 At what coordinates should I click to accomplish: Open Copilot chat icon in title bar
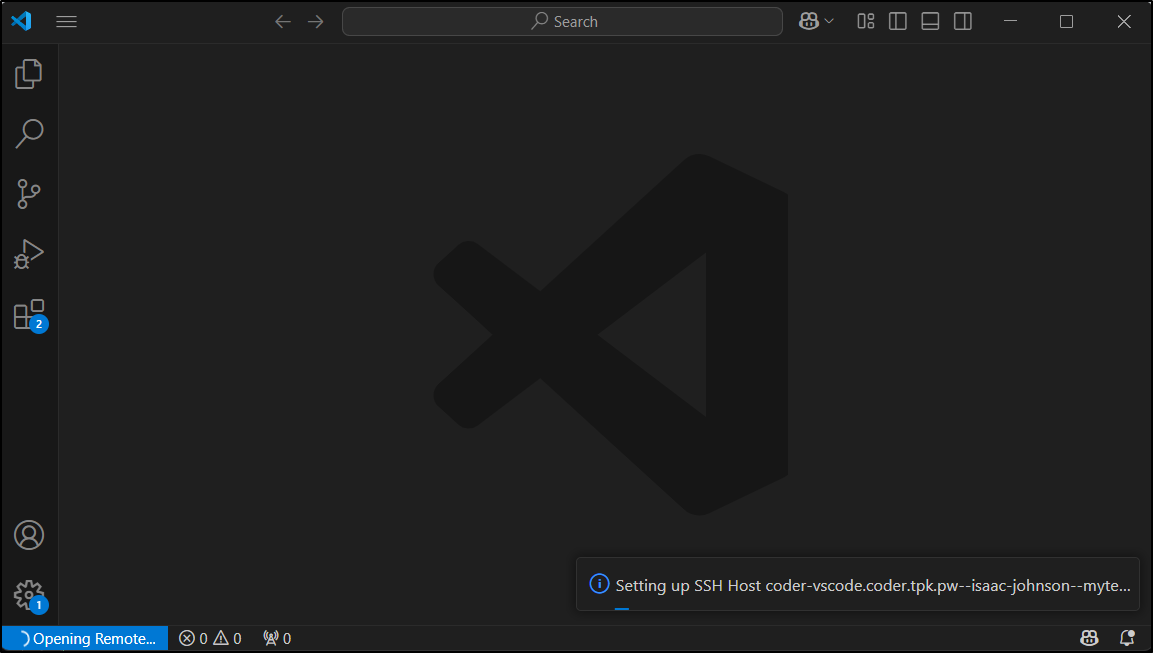(x=809, y=21)
